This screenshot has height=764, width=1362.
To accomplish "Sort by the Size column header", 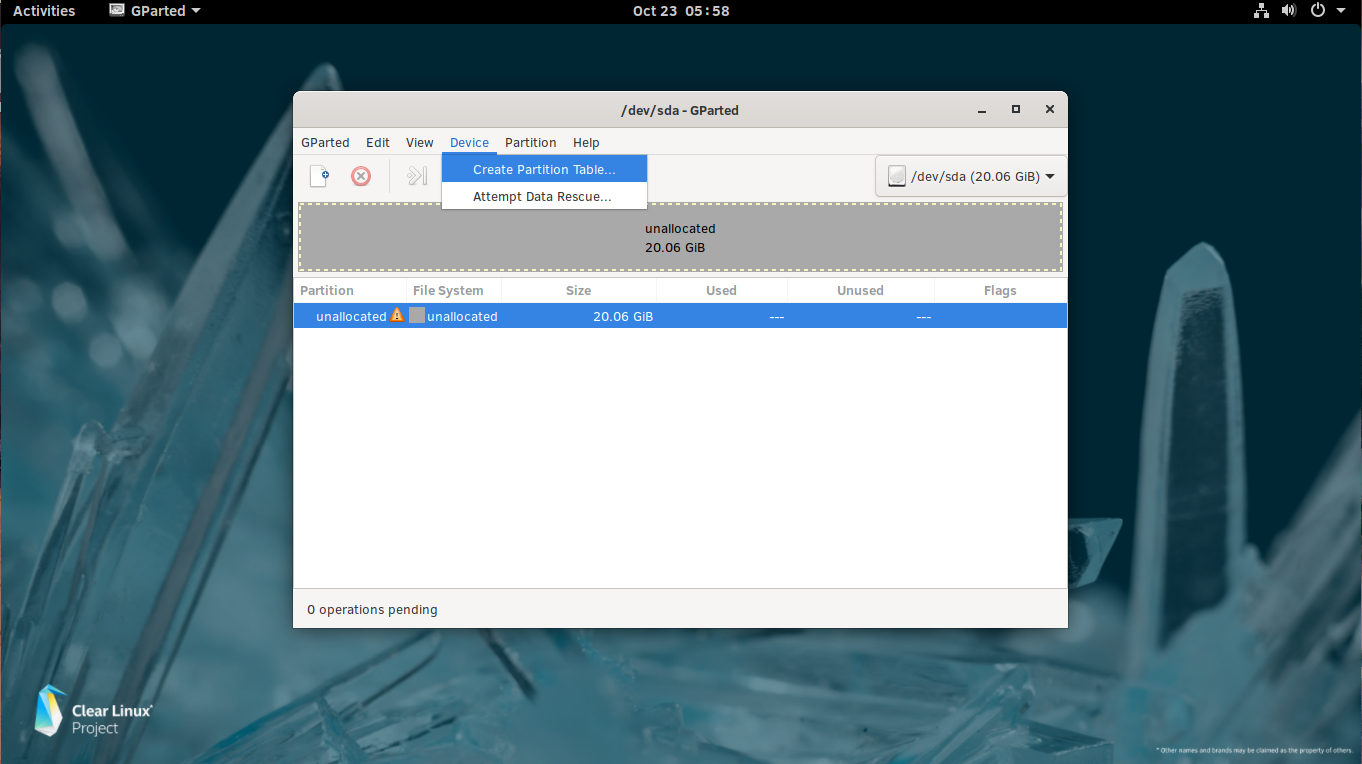I will pos(579,290).
